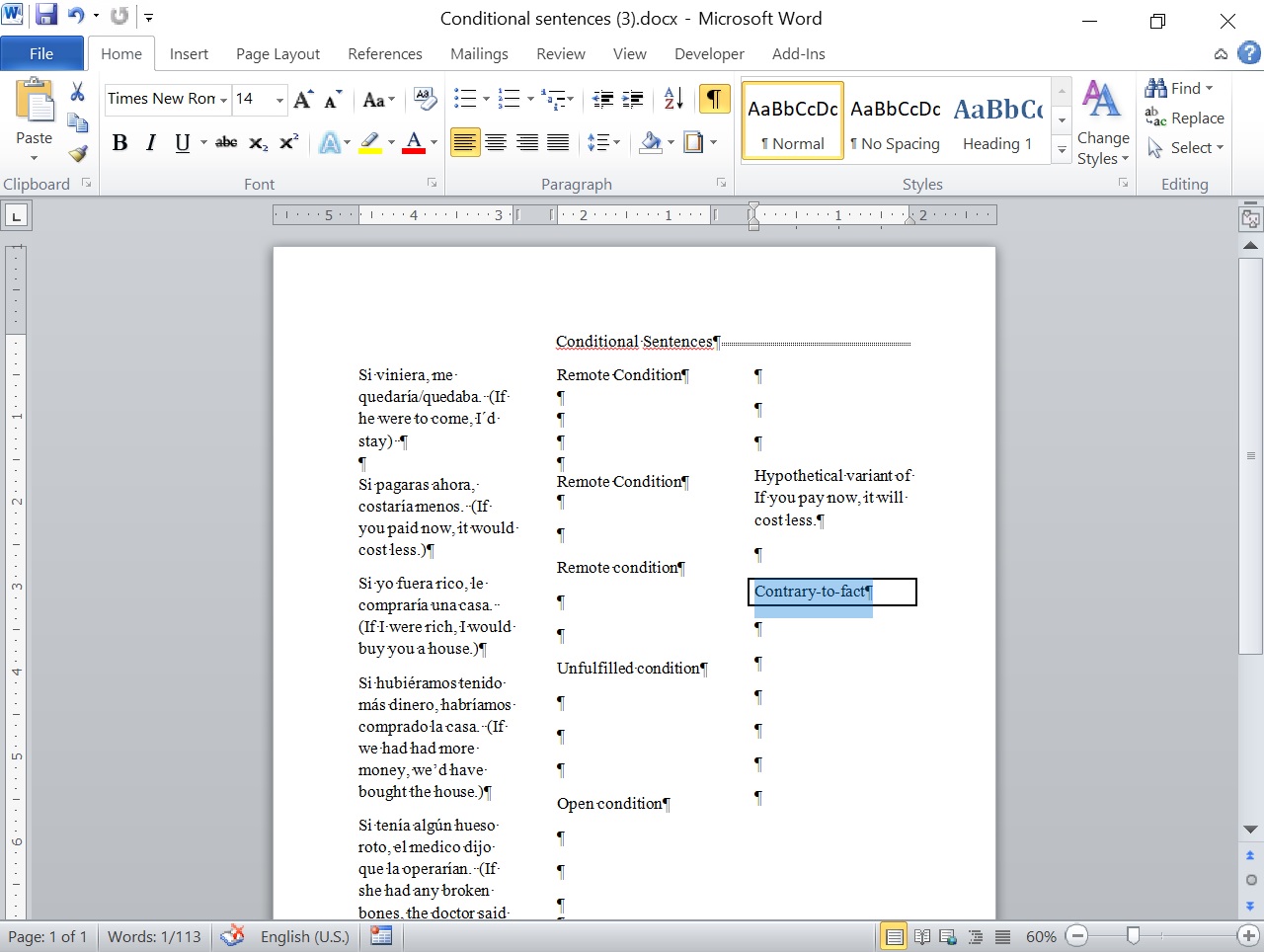The width and height of the screenshot is (1264, 952).
Task: Switch to the Review tab
Action: click(561, 54)
